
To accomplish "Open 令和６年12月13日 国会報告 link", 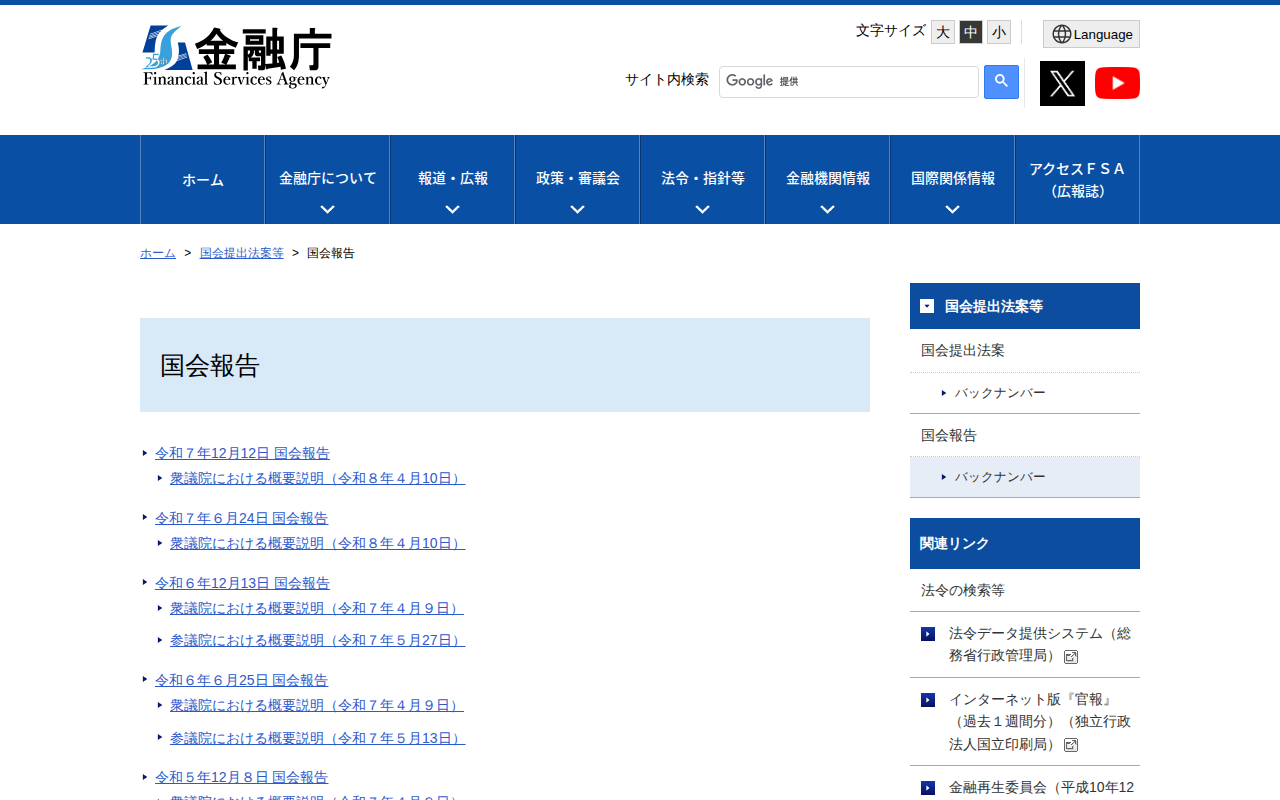I will click(242, 583).
